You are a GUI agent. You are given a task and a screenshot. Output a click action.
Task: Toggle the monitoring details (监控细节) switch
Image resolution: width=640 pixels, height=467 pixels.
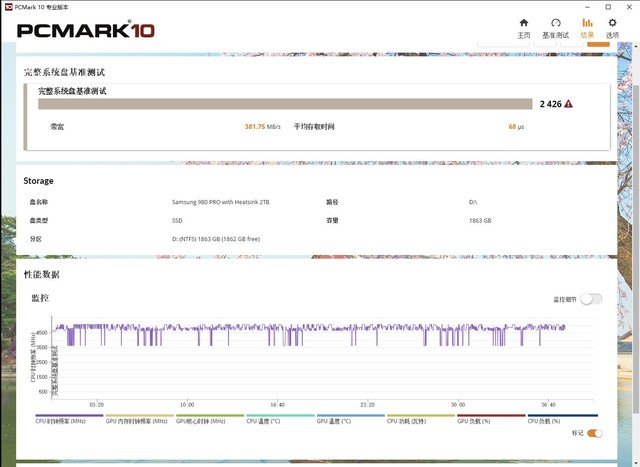tap(591, 299)
